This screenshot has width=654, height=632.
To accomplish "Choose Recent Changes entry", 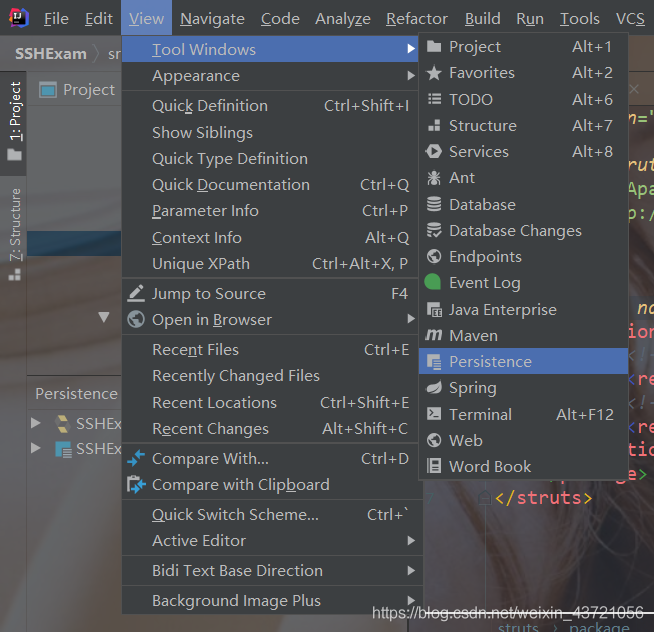I will (270, 428).
